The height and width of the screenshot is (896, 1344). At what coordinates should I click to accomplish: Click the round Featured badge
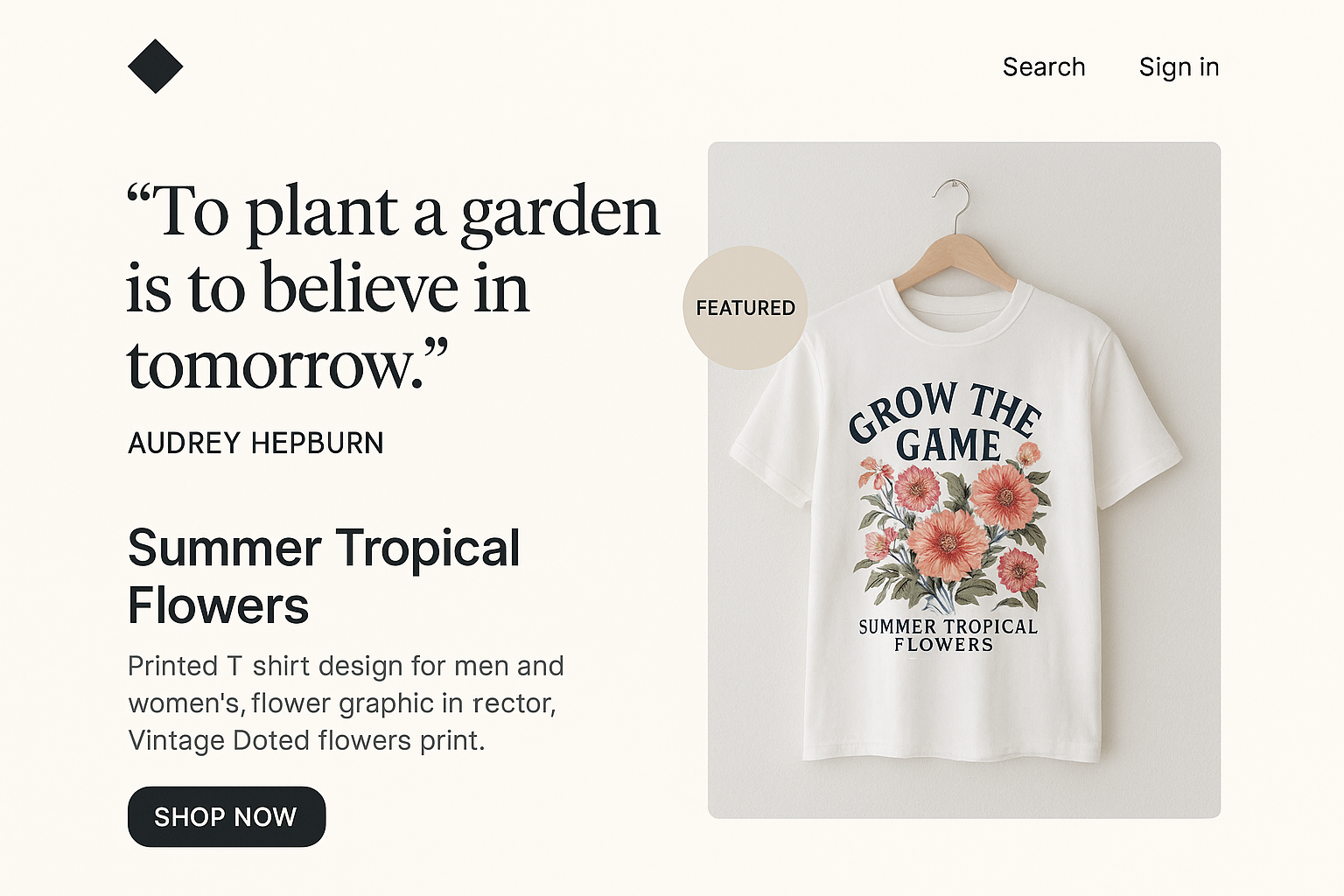coord(745,308)
